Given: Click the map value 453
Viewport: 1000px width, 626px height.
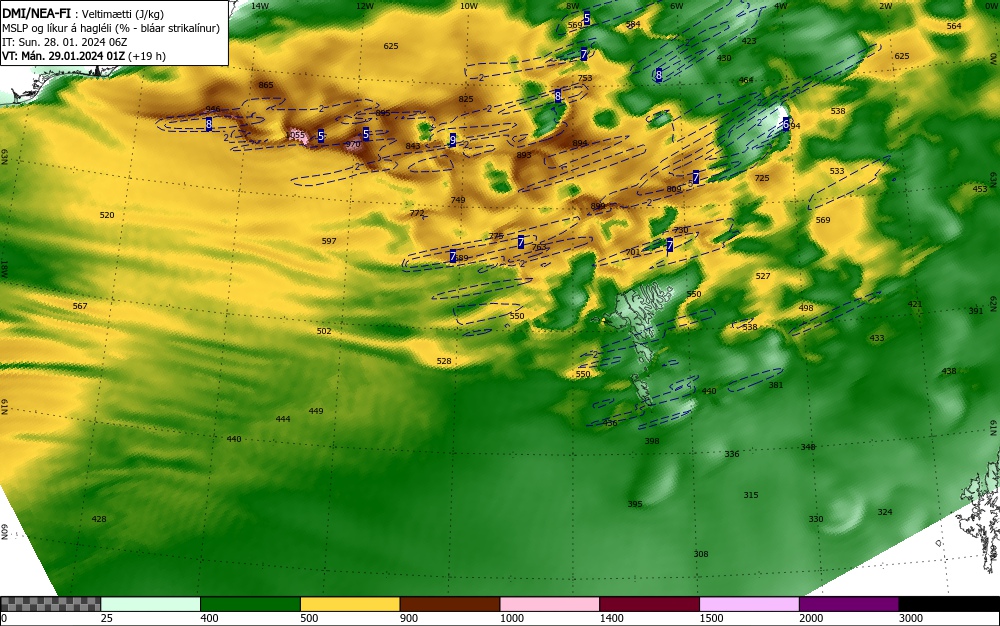Looking at the screenshot, I should pyautogui.click(x=980, y=189).
